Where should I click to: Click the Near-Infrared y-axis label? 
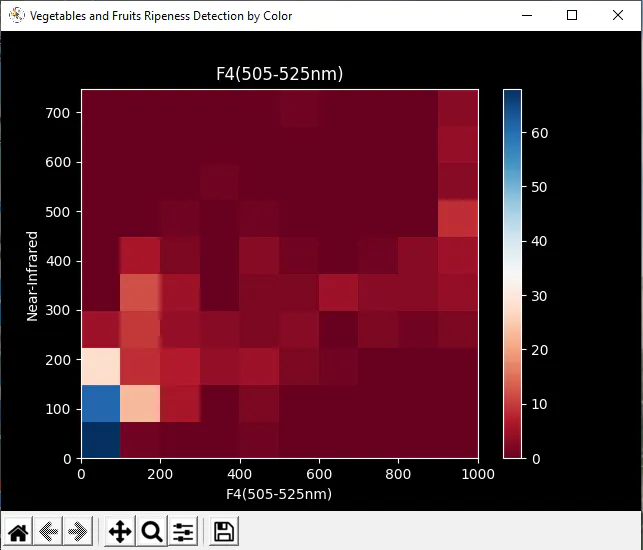tap(32, 276)
